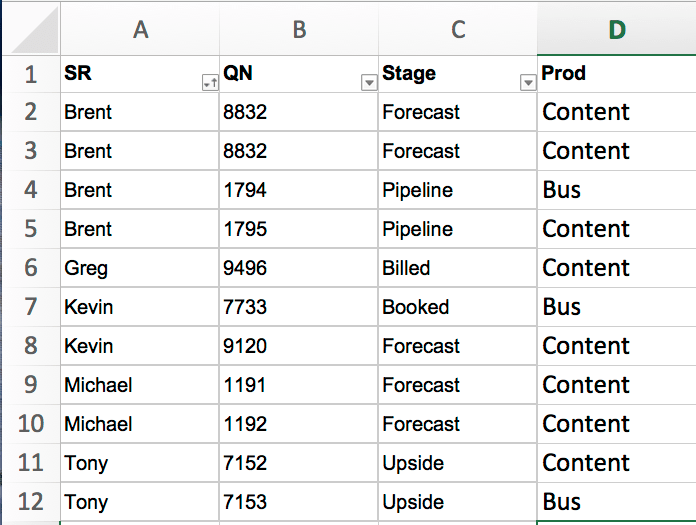
Task: Select column B header
Action: pyautogui.click(x=299, y=29)
